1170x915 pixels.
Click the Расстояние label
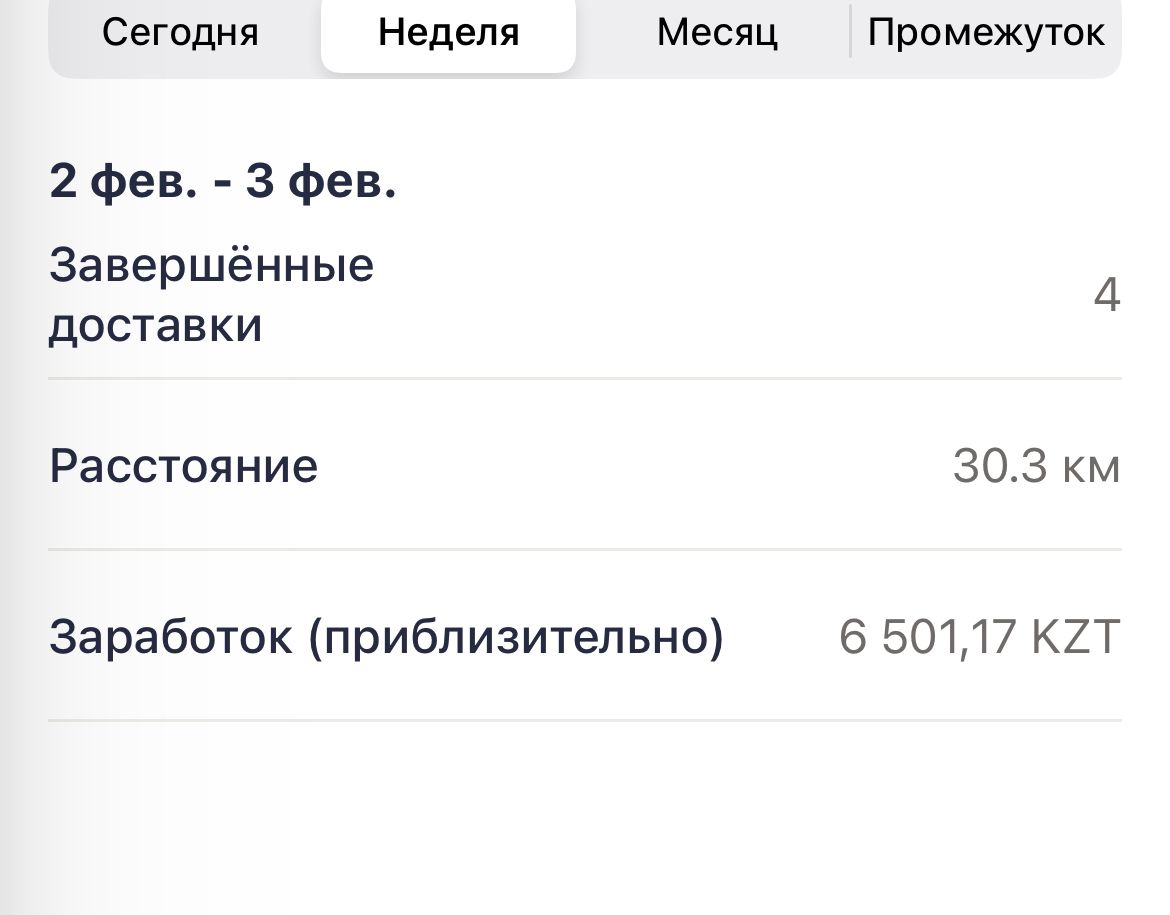pyautogui.click(x=183, y=466)
